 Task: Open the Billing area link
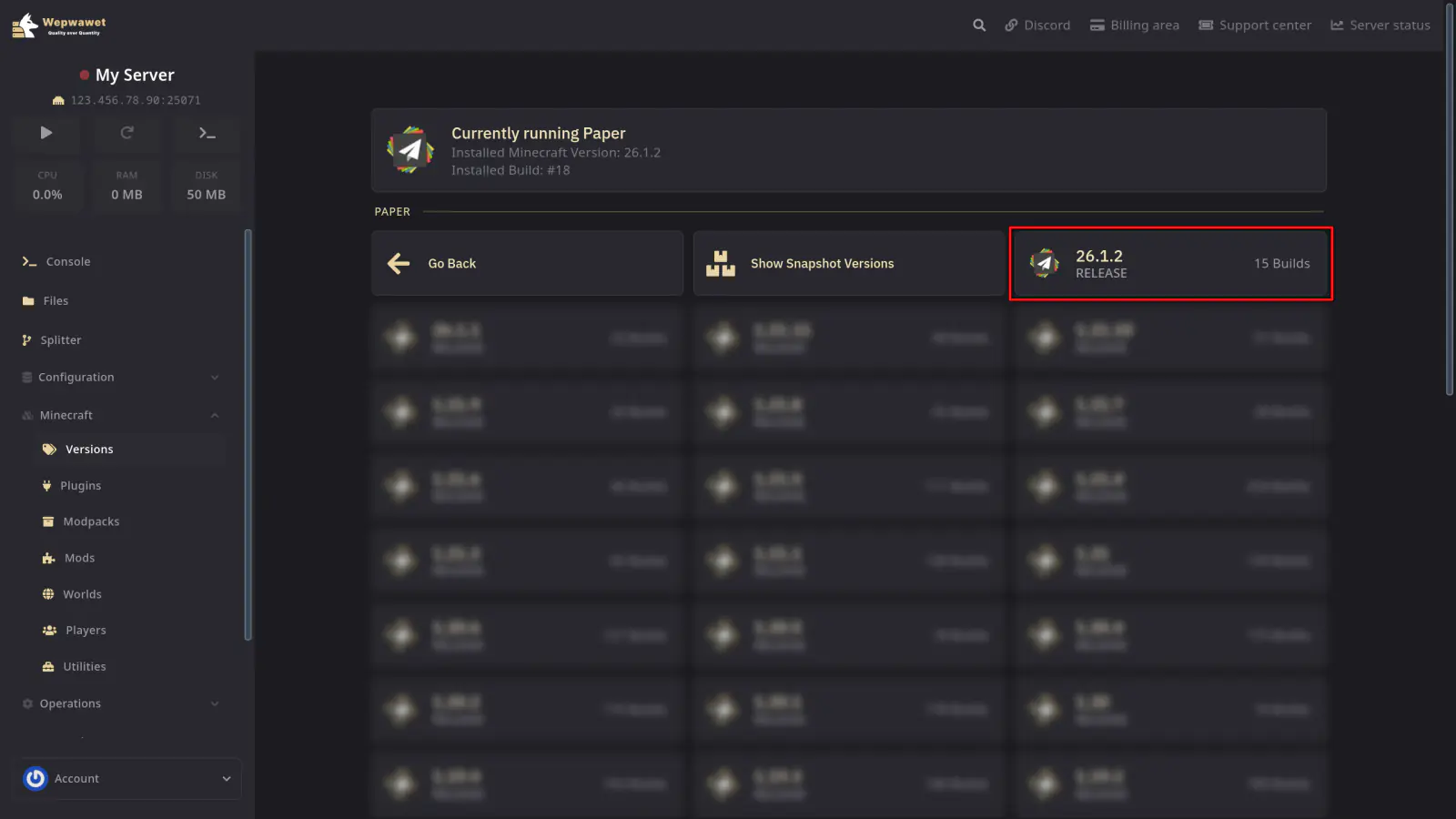[x=1135, y=25]
